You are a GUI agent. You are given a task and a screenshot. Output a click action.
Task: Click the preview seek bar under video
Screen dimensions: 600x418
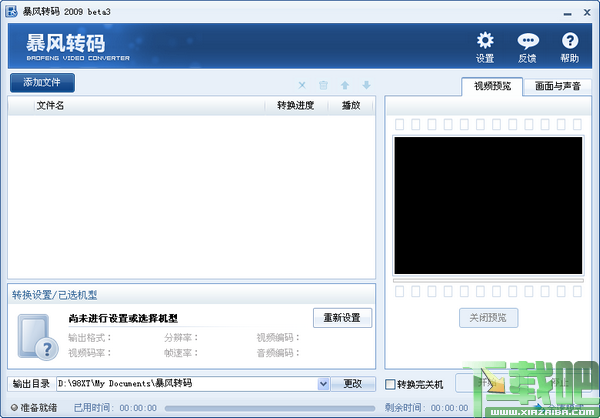pos(488,281)
